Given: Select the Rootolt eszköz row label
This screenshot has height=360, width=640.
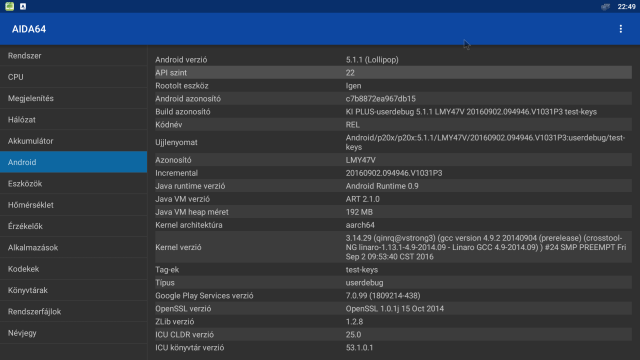Looking at the screenshot, I should tap(182, 86).
